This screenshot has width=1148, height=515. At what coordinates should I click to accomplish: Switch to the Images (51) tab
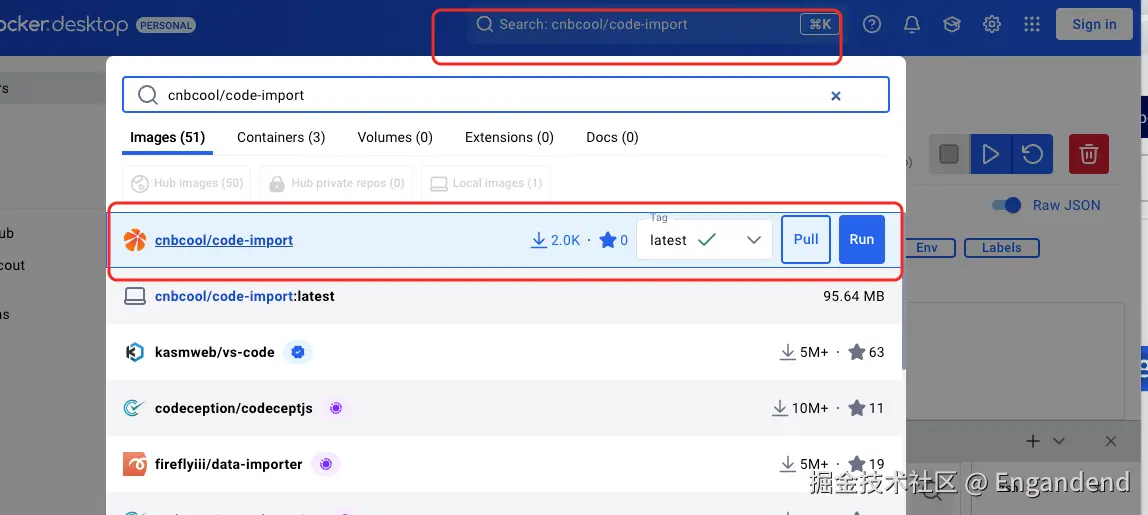[167, 137]
